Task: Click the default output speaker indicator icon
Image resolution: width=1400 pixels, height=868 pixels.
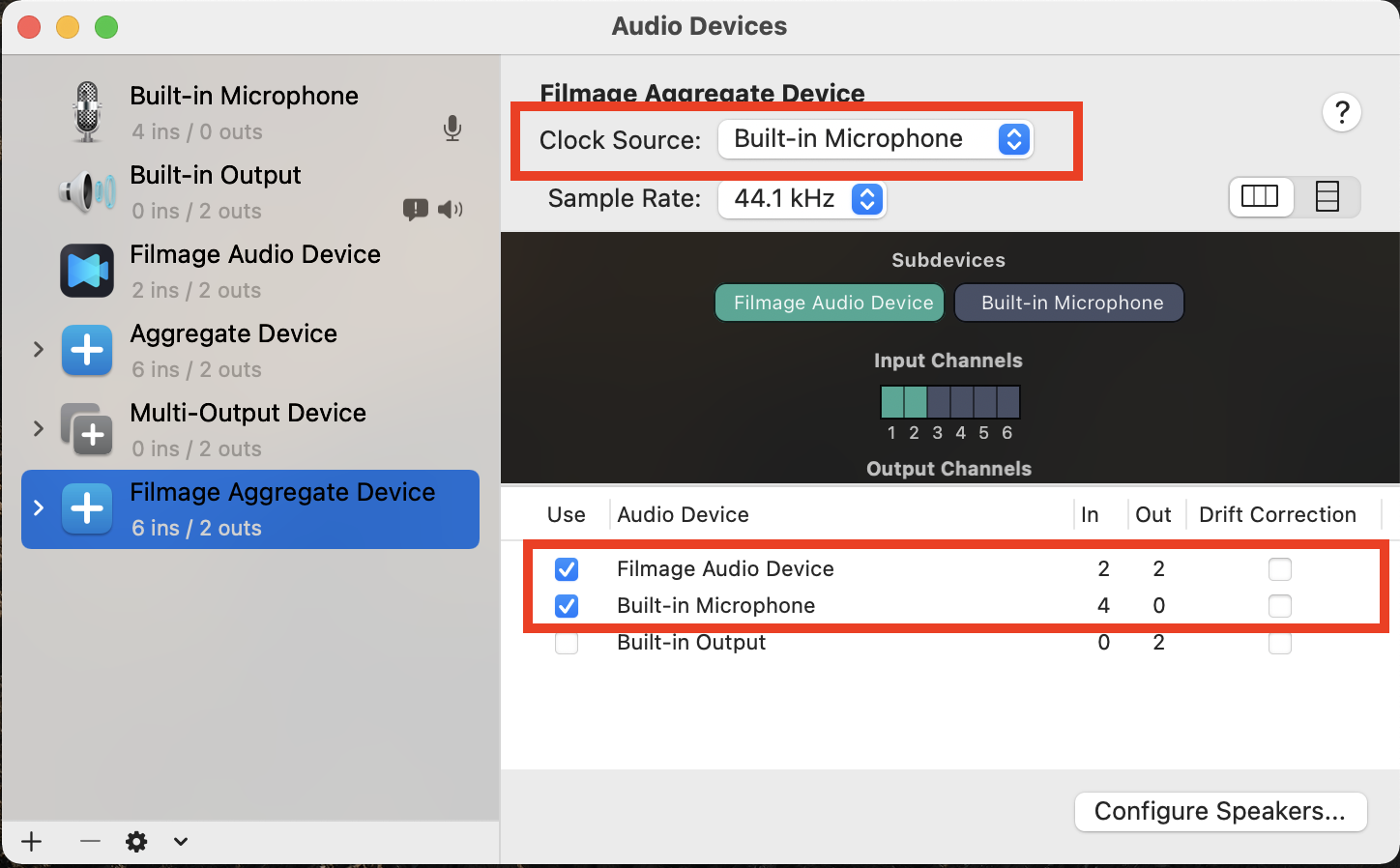Action: [x=451, y=210]
